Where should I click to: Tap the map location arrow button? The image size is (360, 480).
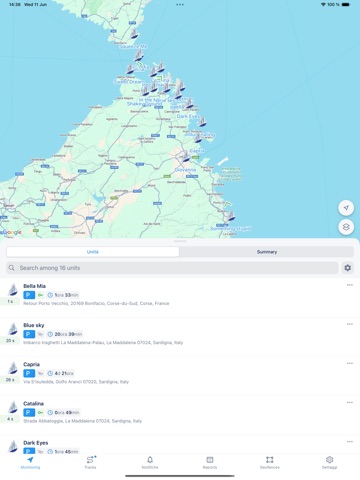[346, 208]
